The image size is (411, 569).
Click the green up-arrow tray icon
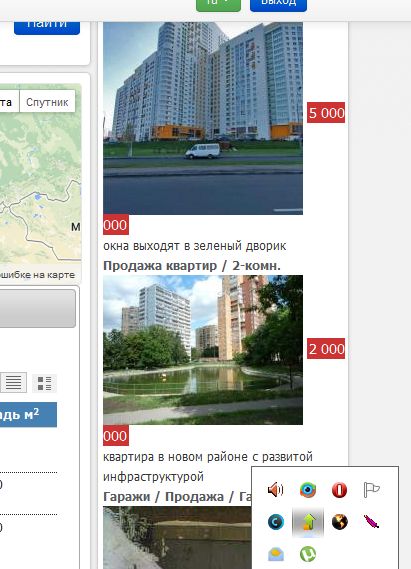(x=308, y=522)
